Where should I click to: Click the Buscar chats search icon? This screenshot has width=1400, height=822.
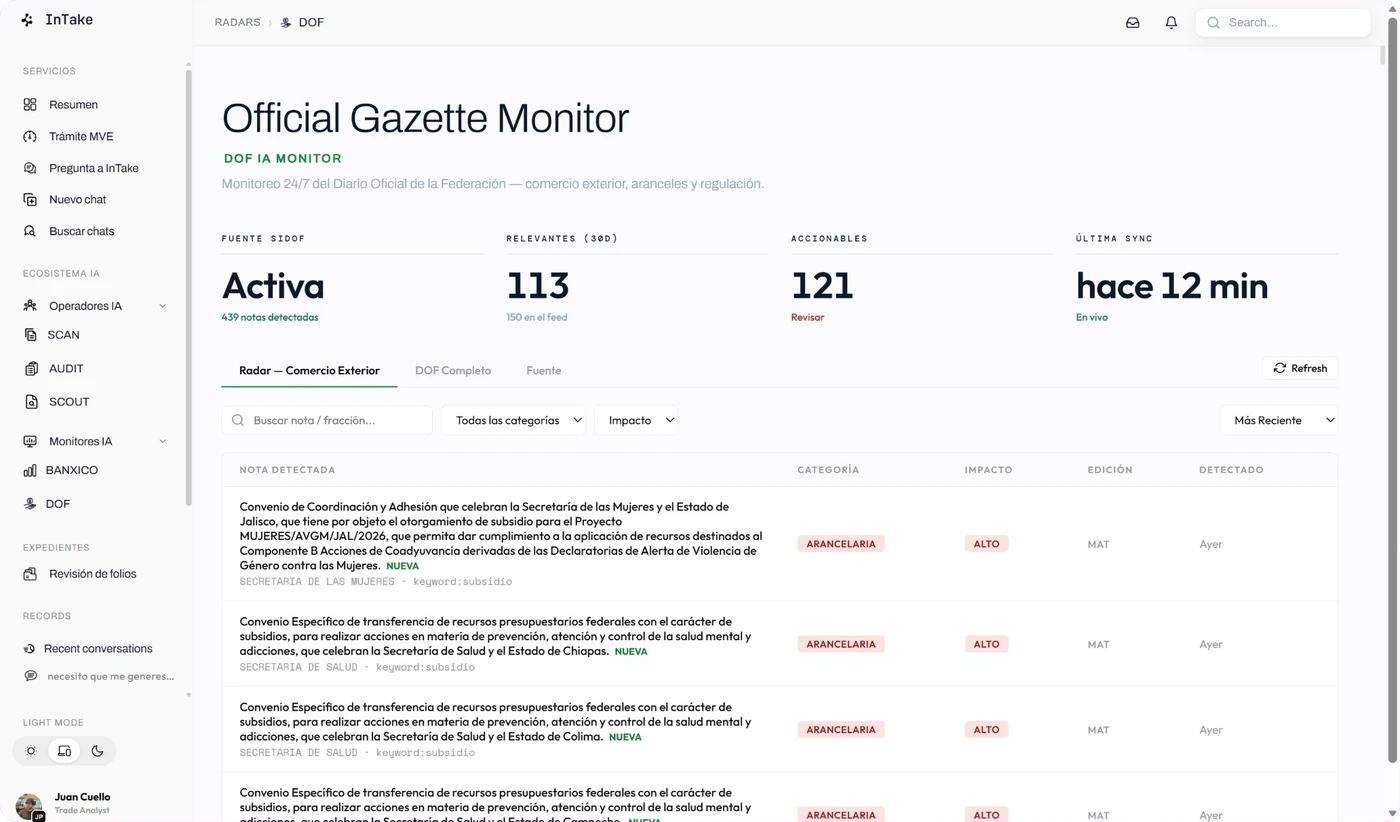[x=30, y=231]
